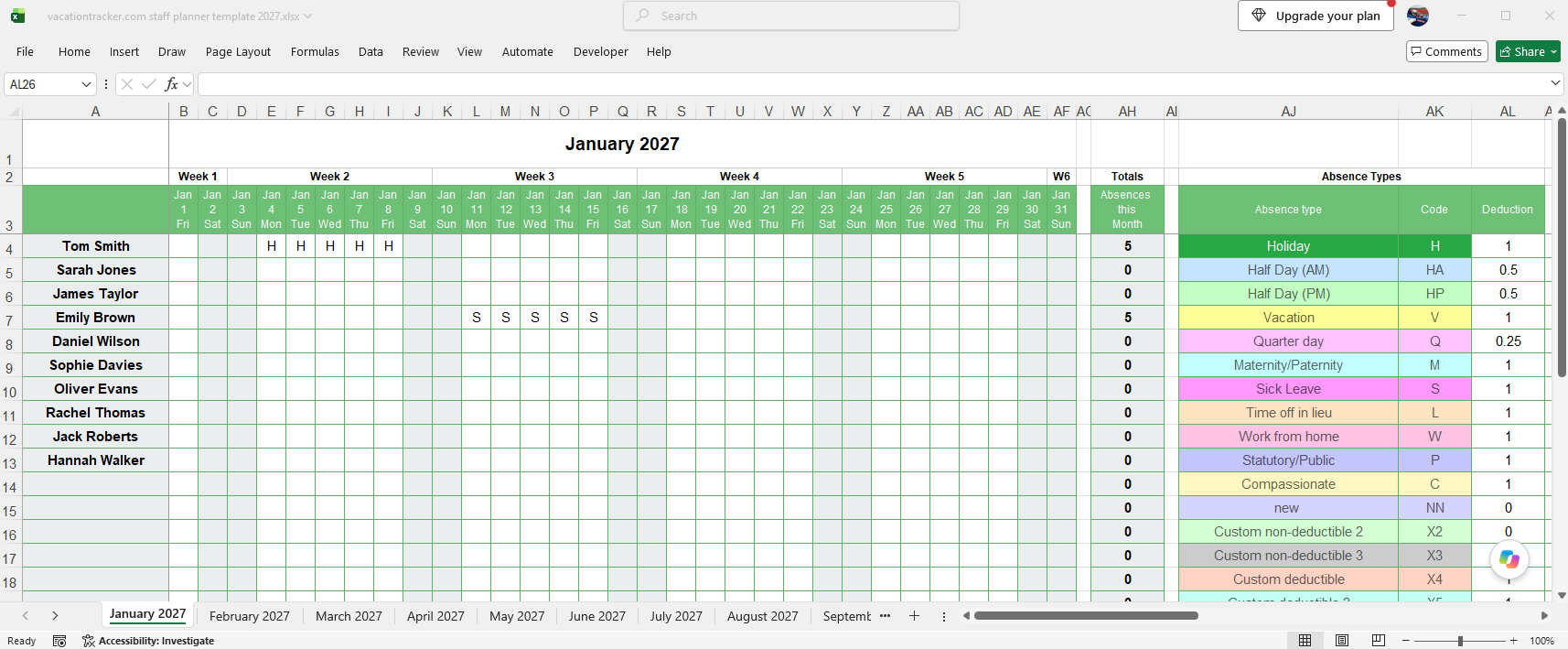Switch to Page Break Preview icon
Viewport: 1568px width, 649px height.
pyautogui.click(x=1379, y=641)
